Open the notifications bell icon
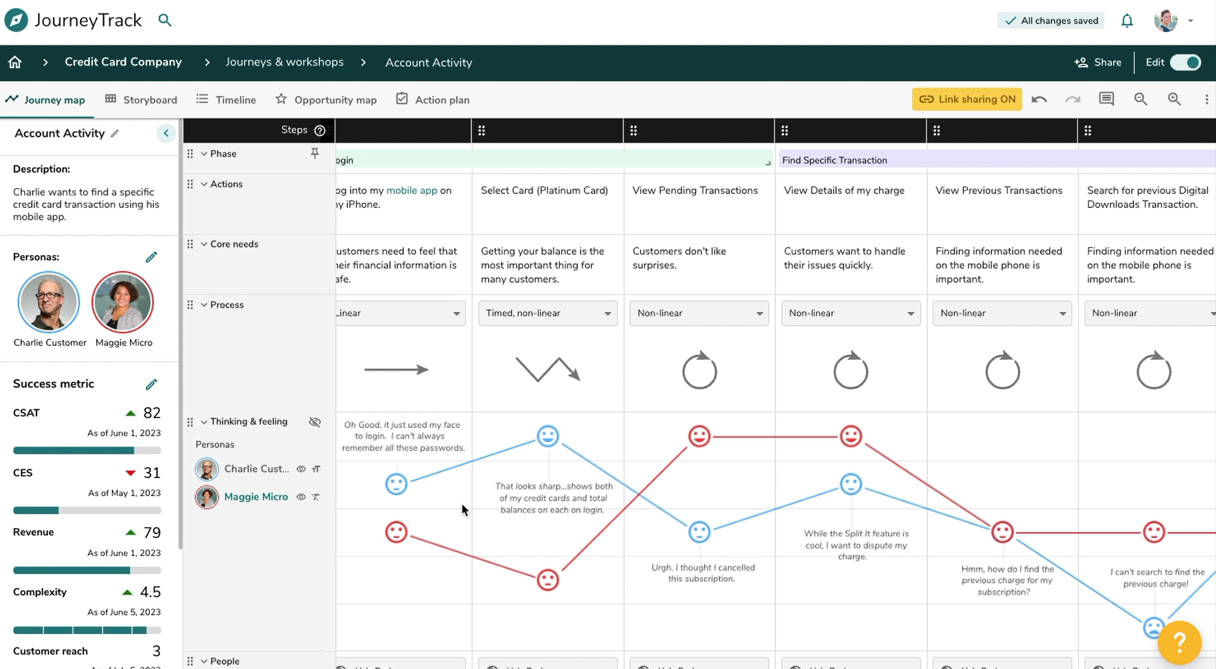The width and height of the screenshot is (1216, 669). coord(1127,20)
